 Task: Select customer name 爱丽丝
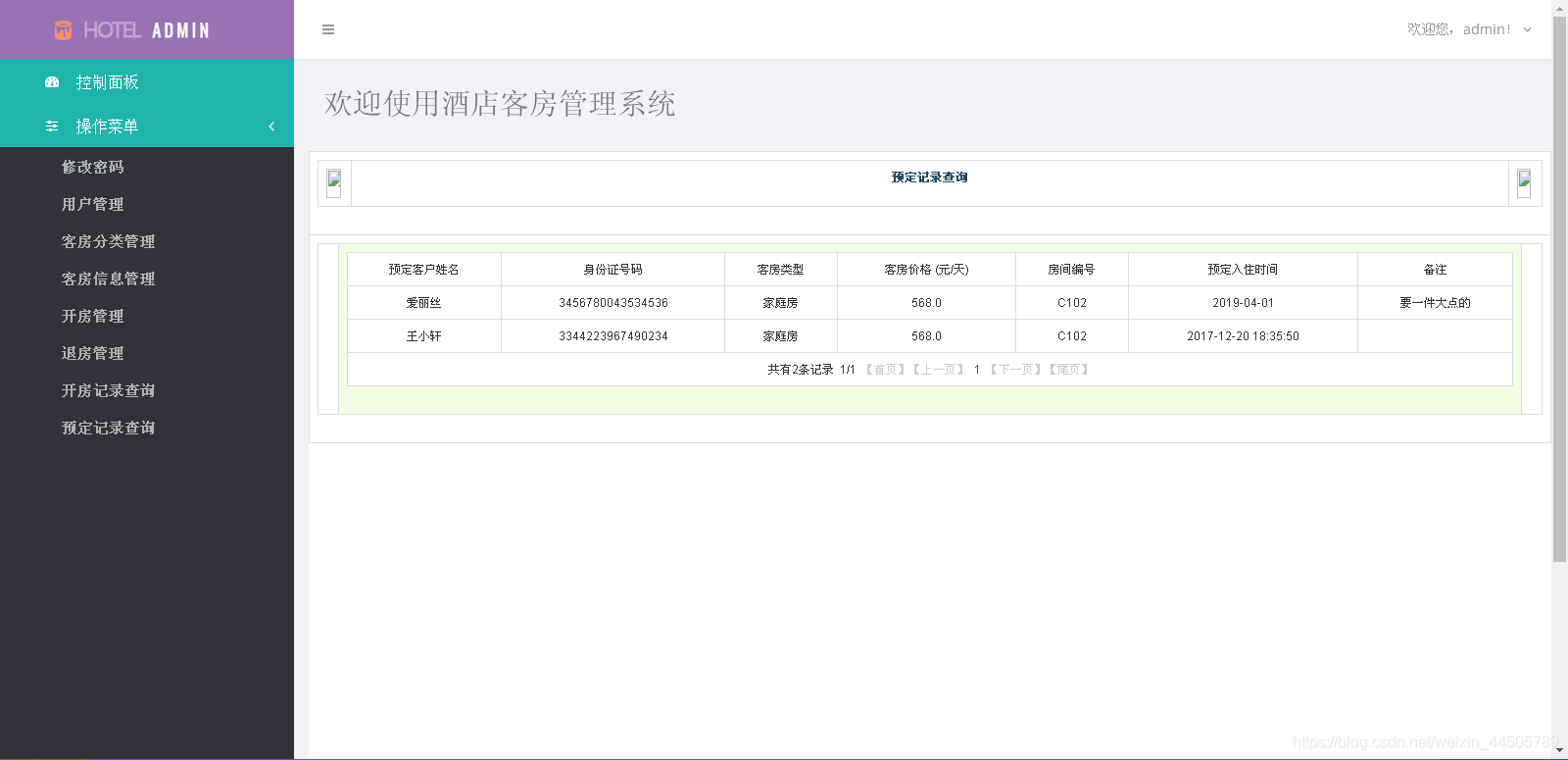(424, 303)
